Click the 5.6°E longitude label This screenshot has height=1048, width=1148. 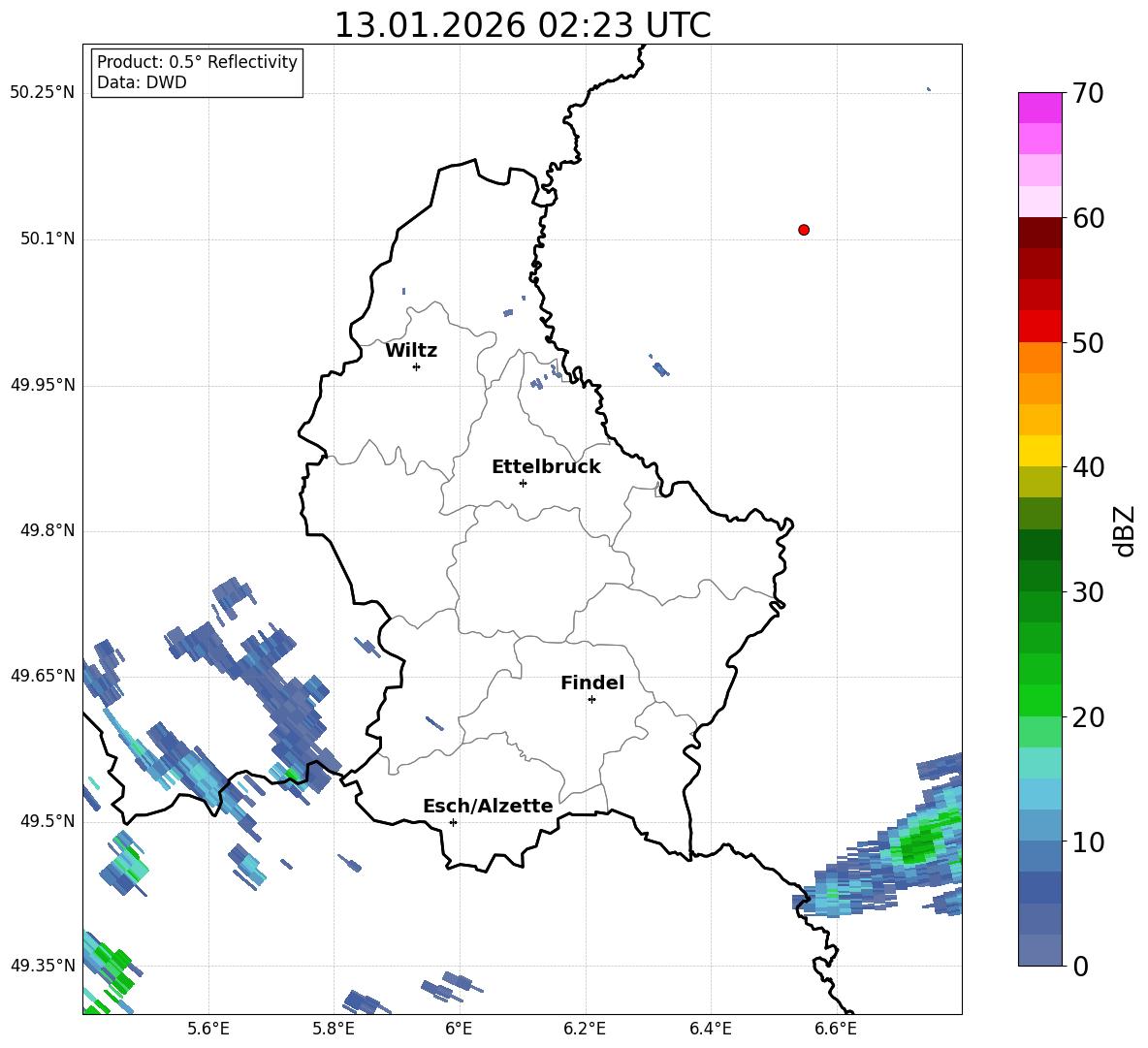(x=208, y=1029)
